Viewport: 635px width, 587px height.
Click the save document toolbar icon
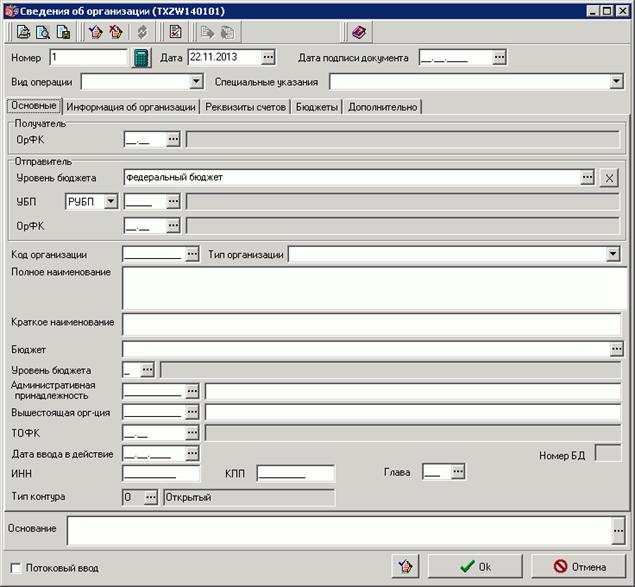(x=63, y=32)
